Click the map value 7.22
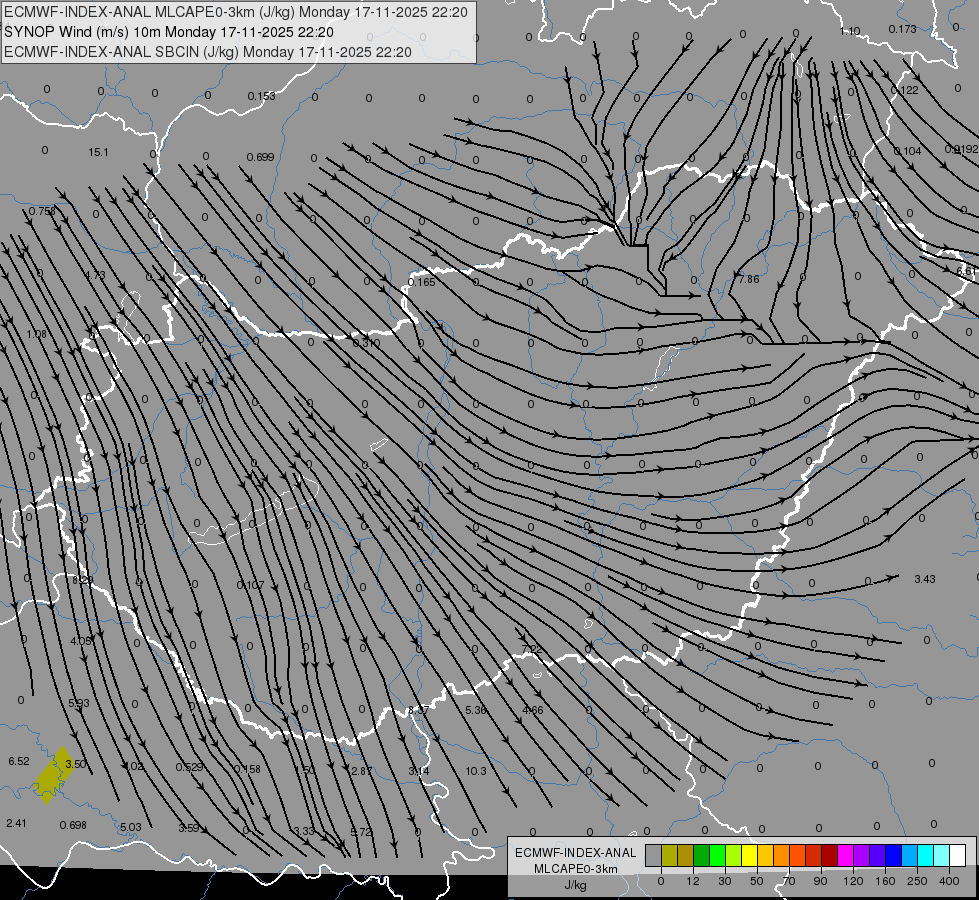979x900 pixels. tap(531, 650)
